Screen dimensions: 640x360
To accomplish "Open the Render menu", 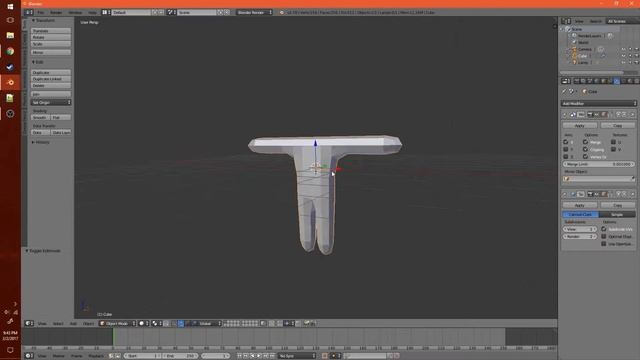I will 56,13.
